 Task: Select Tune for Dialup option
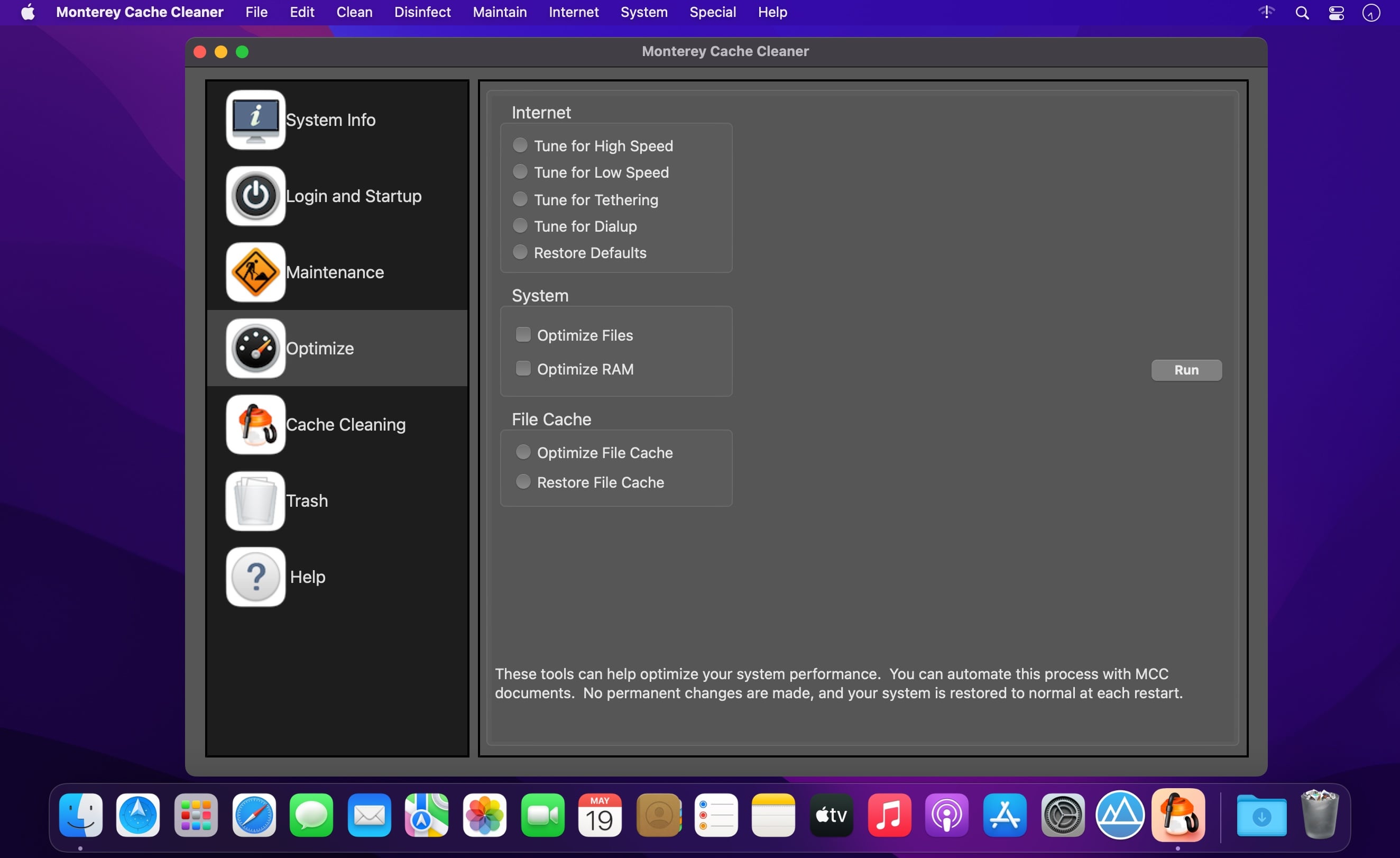click(x=520, y=226)
